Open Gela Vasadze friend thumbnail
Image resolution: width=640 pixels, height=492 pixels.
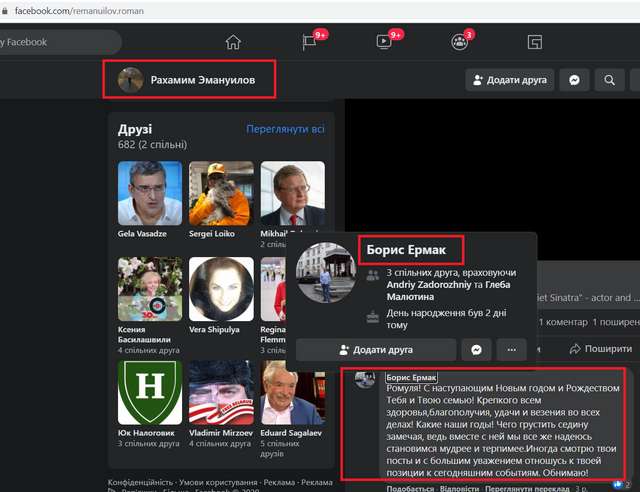coord(150,193)
